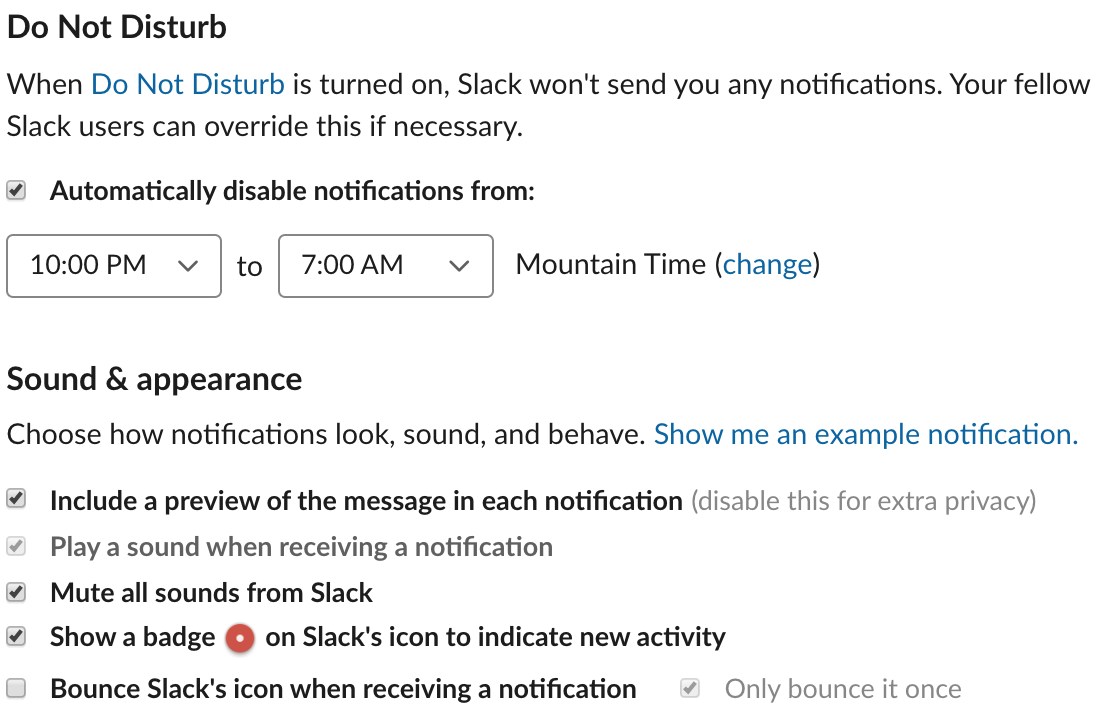Enable the Bounce Slack's icon checkbox

(16, 688)
